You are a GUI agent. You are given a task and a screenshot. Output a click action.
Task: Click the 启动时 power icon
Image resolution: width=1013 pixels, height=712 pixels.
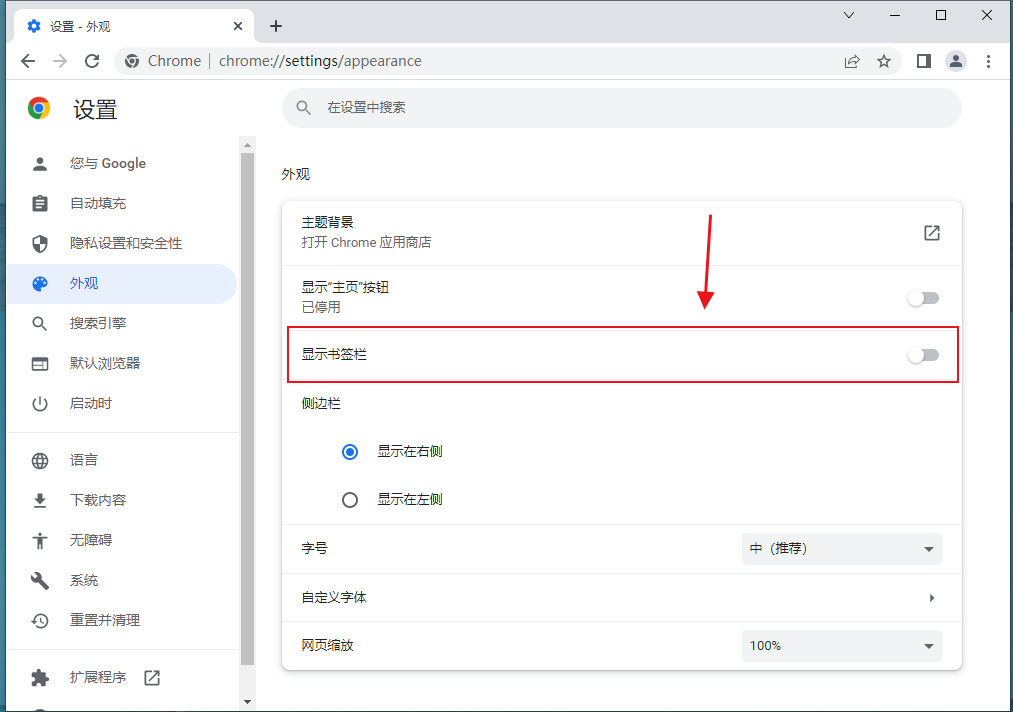tap(40, 404)
